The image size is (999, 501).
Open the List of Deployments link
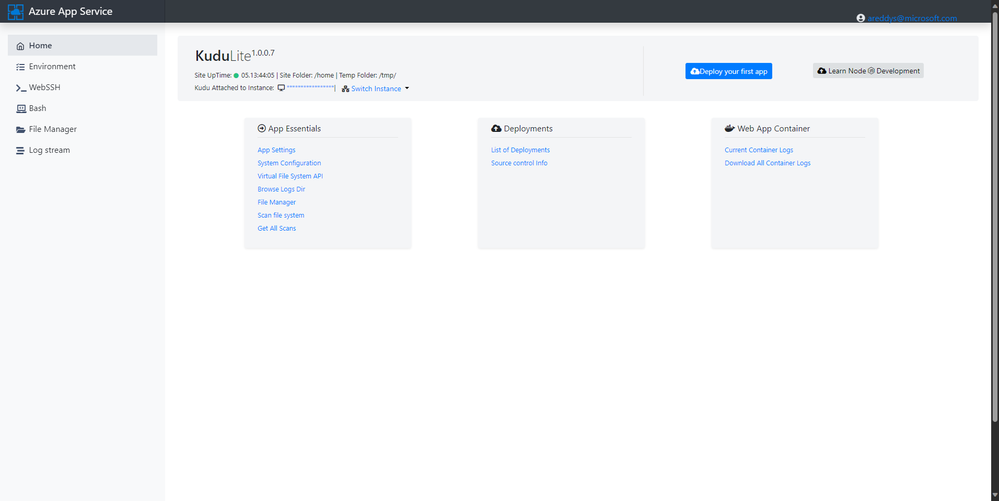click(521, 150)
